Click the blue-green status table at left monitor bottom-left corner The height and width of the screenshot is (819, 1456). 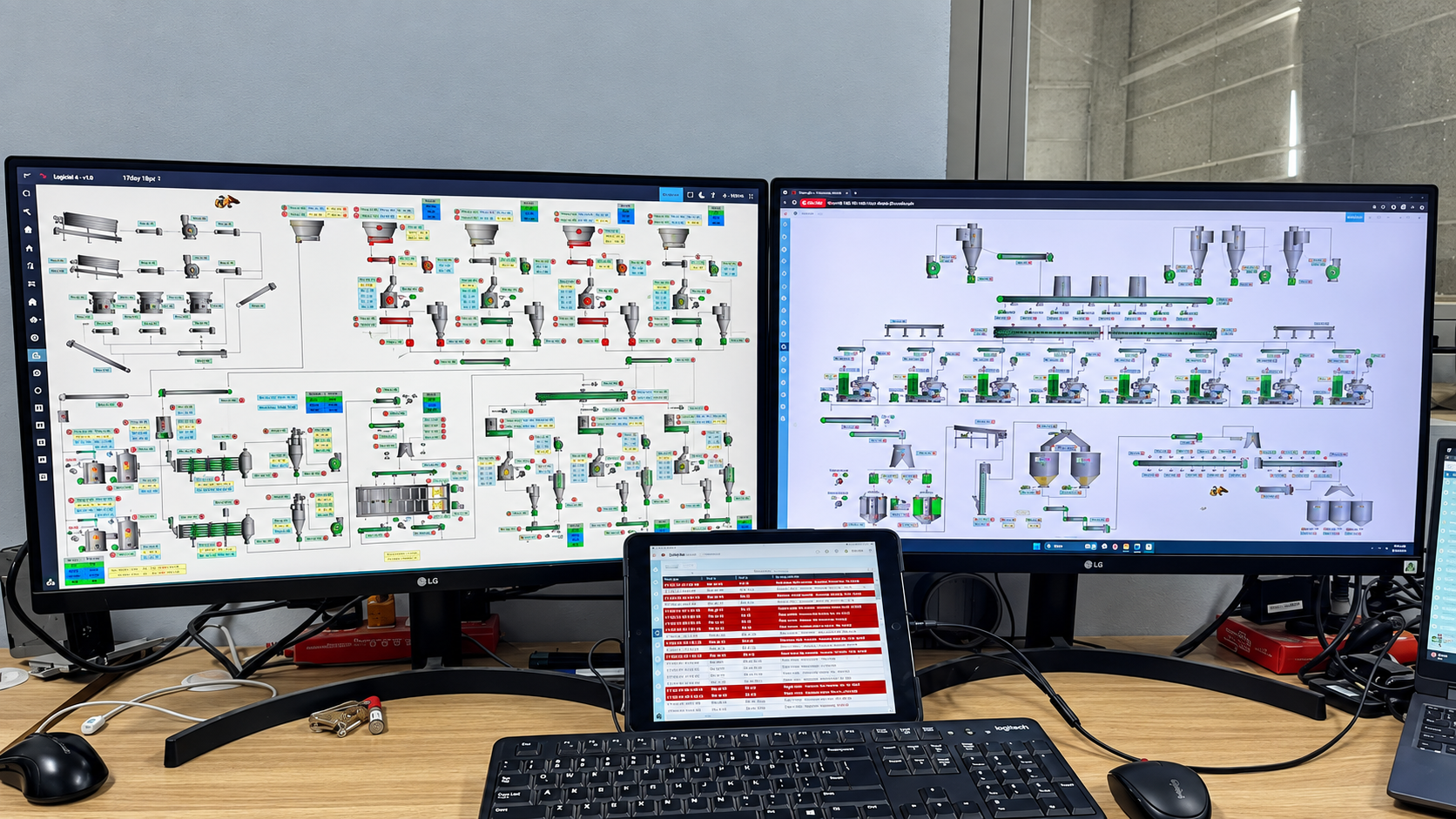click(84, 572)
